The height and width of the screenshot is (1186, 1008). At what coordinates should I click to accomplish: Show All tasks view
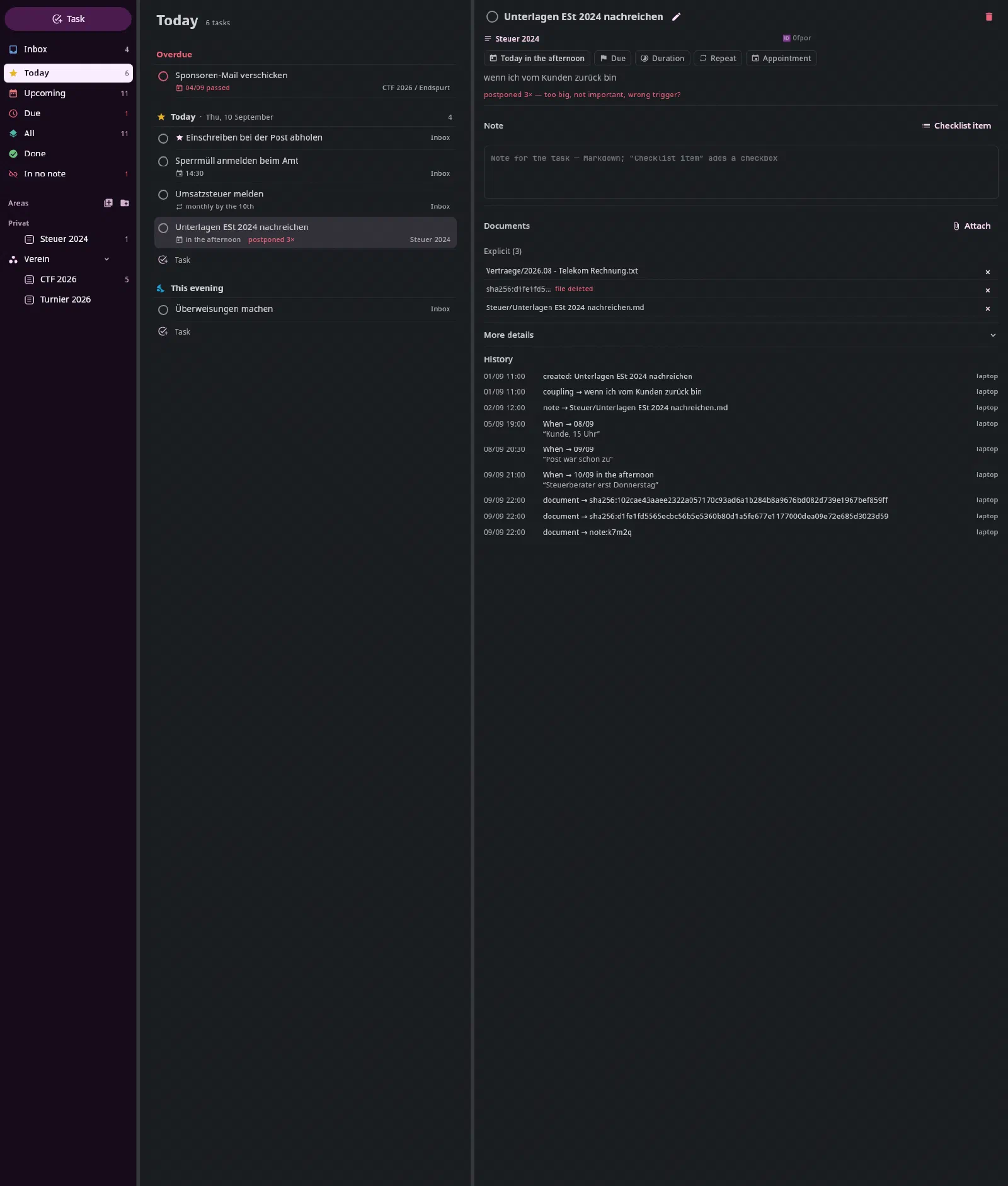tap(68, 134)
